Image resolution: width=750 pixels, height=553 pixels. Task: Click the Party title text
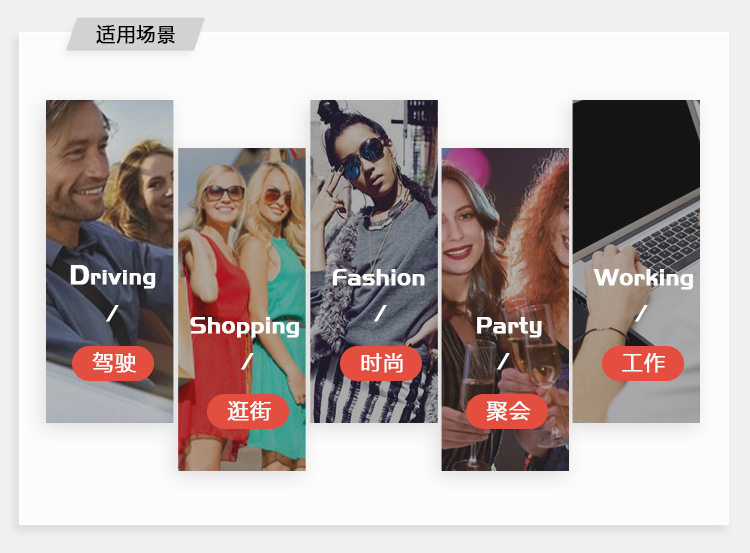point(509,327)
